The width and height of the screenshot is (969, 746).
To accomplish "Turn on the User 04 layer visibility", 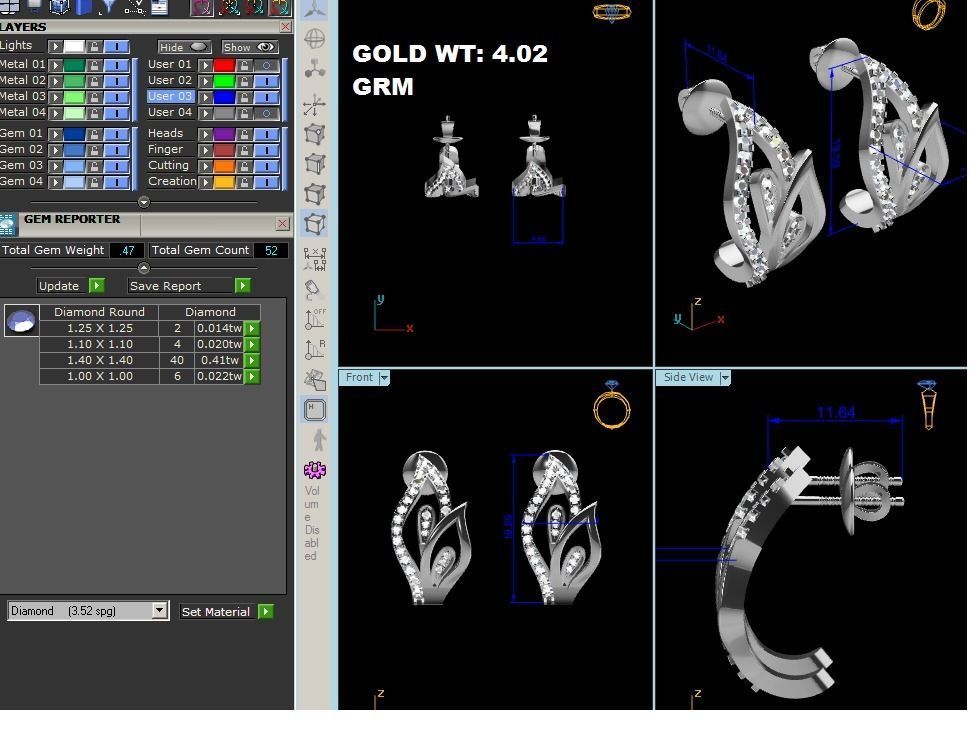I will (266, 113).
